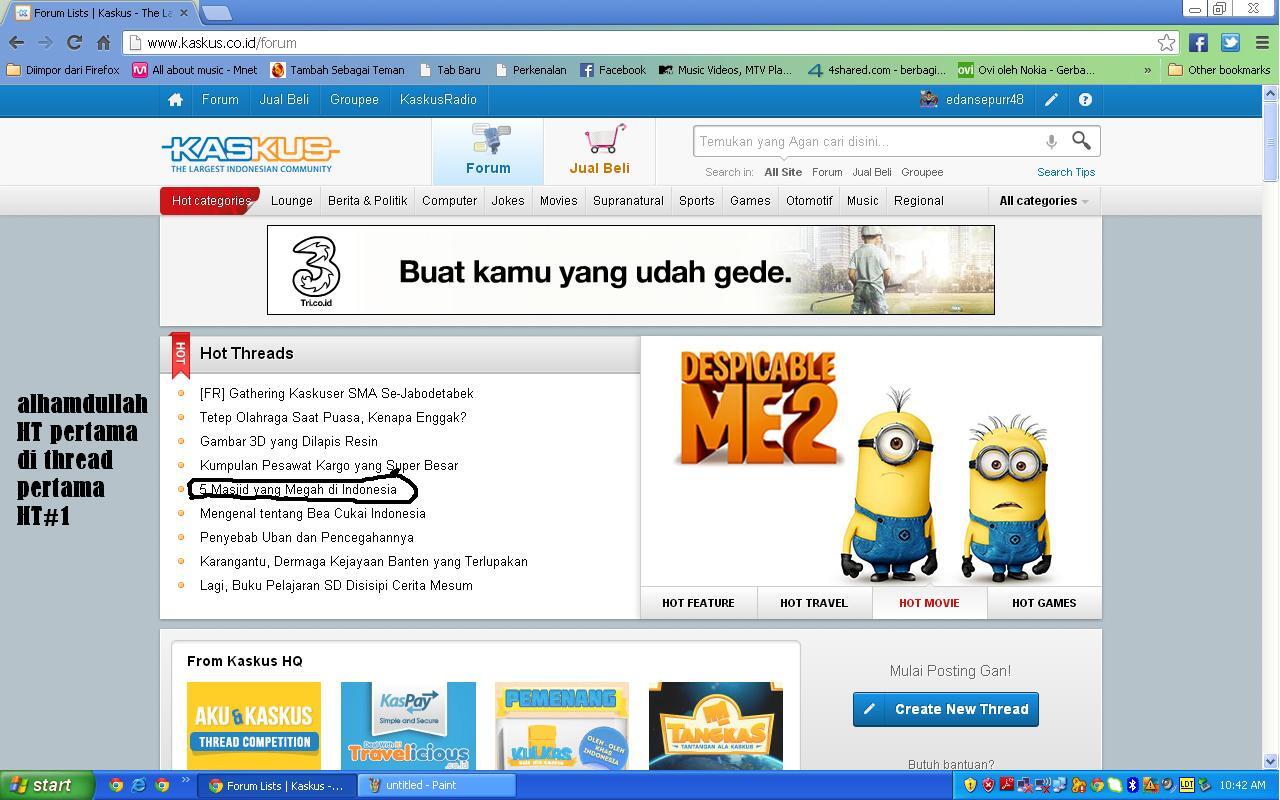This screenshot has width=1280, height=800.
Task: Open the Berita & Politik category
Action: (x=367, y=201)
